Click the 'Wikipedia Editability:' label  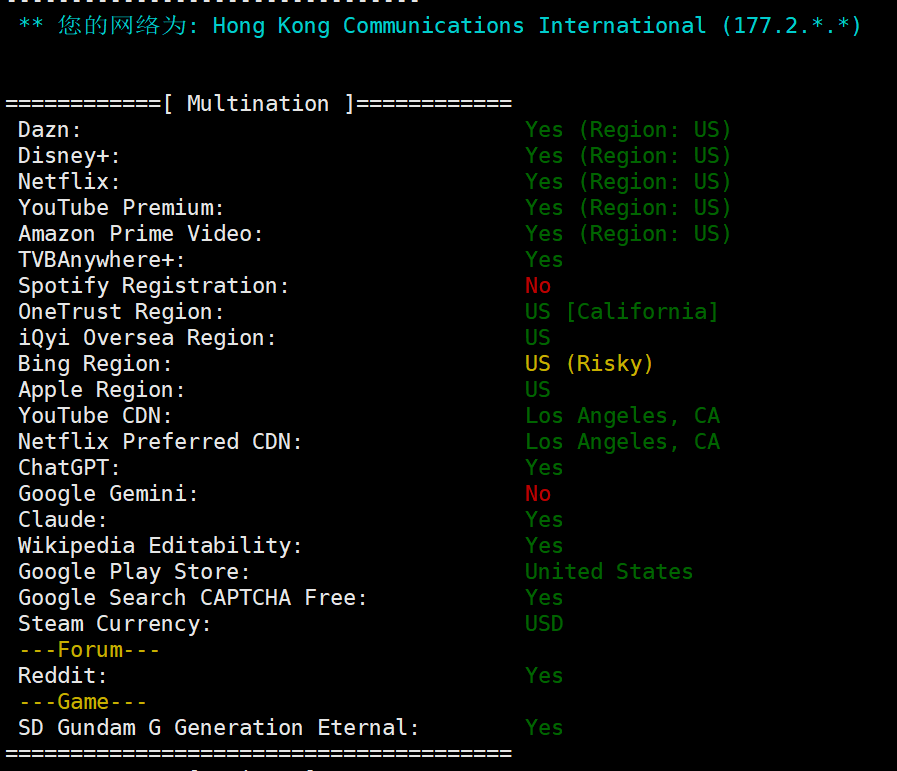pos(160,546)
